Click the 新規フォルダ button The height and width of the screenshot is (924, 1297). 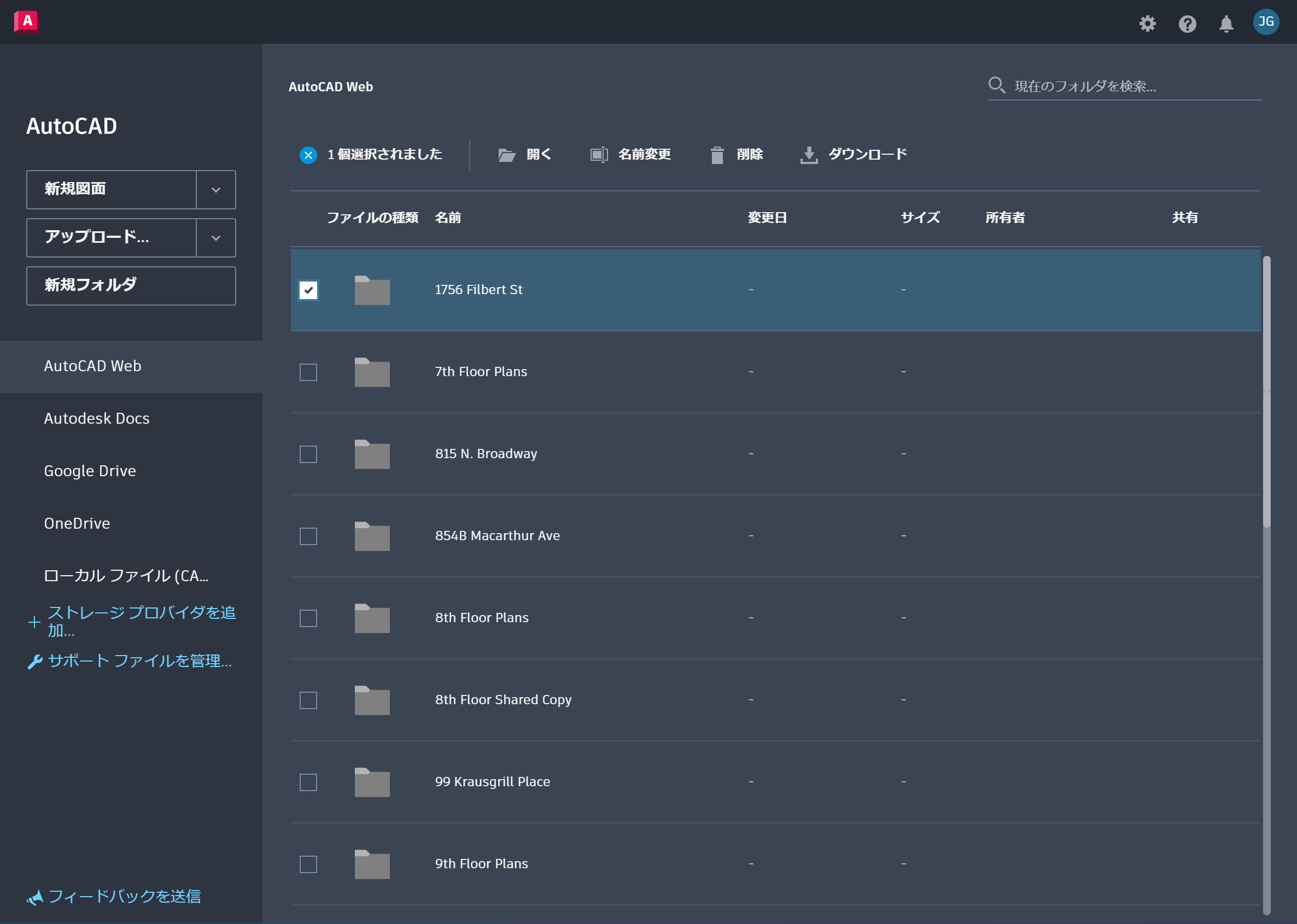(131, 285)
